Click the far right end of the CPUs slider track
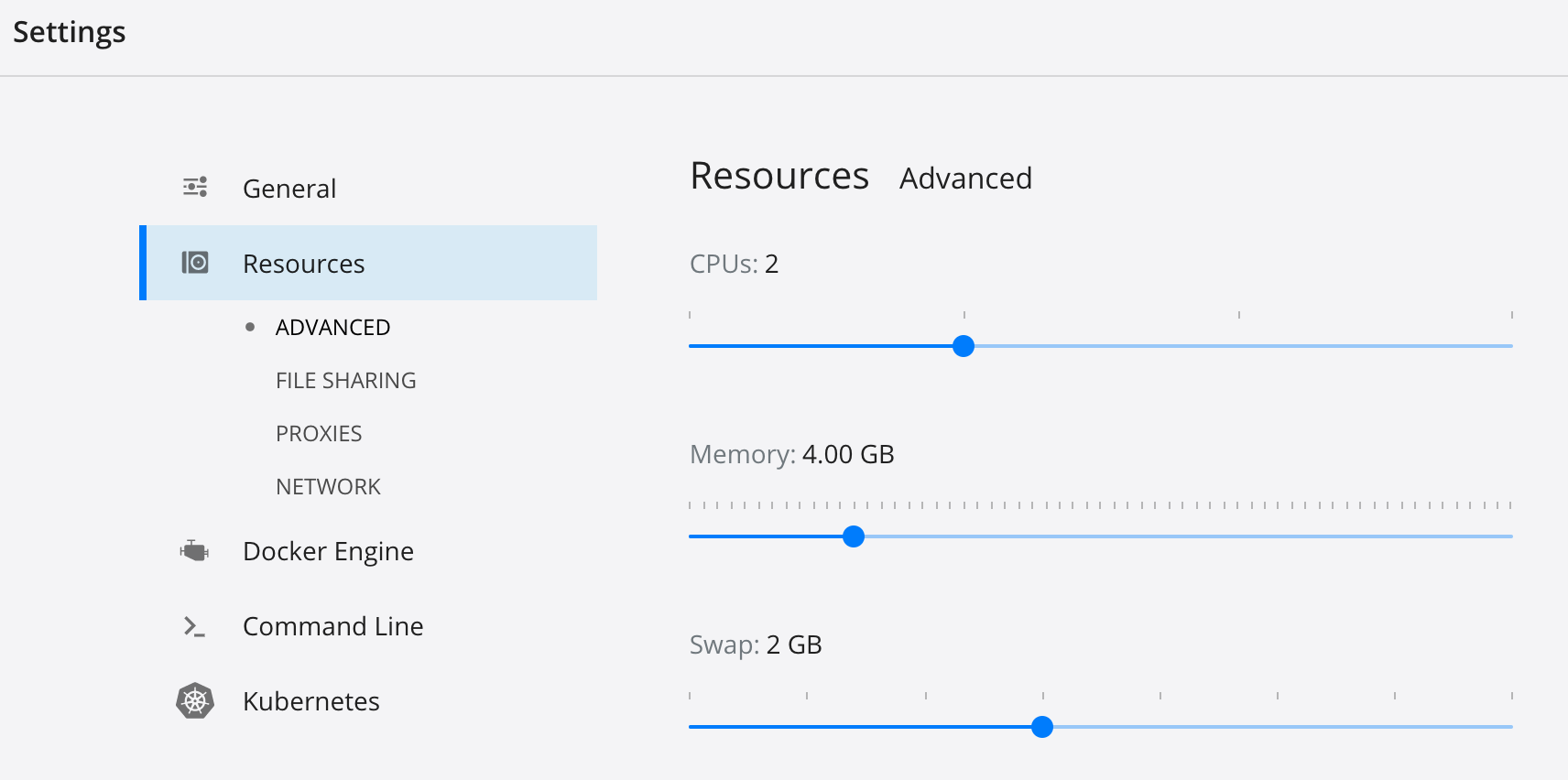Screen dimensions: 1568x780 1510,346
